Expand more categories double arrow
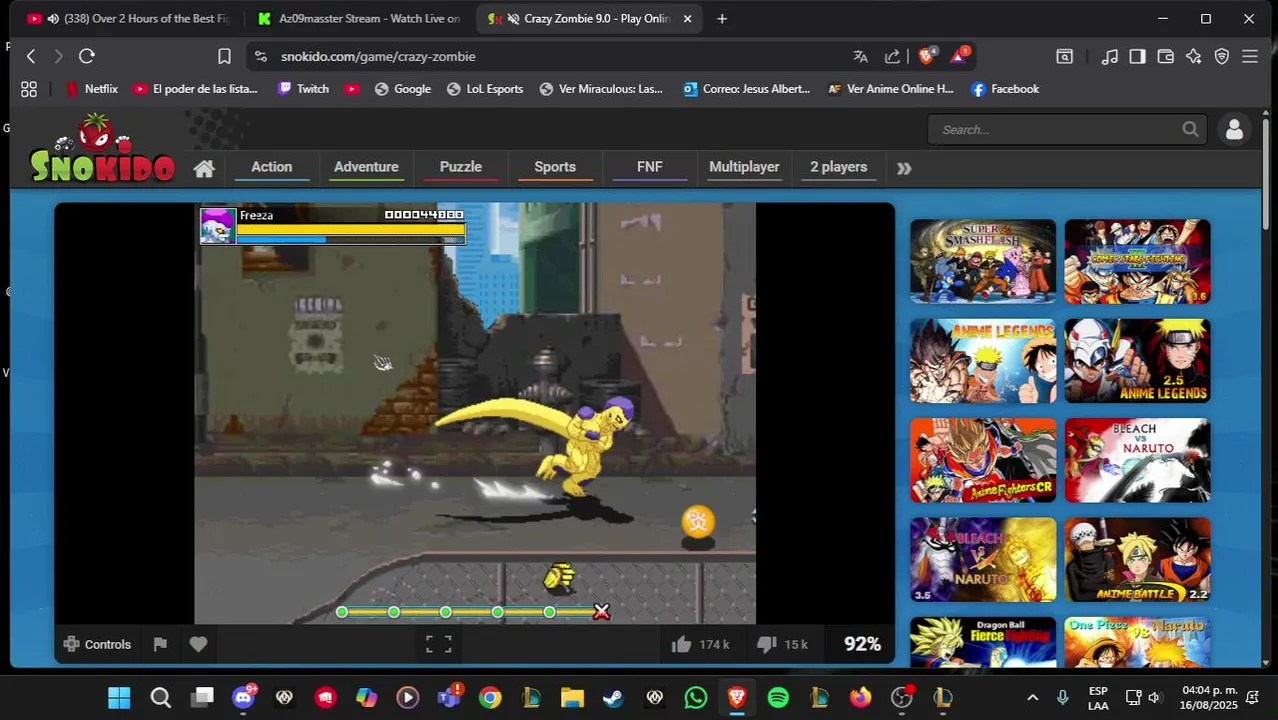This screenshot has width=1278, height=720. [x=904, y=168]
